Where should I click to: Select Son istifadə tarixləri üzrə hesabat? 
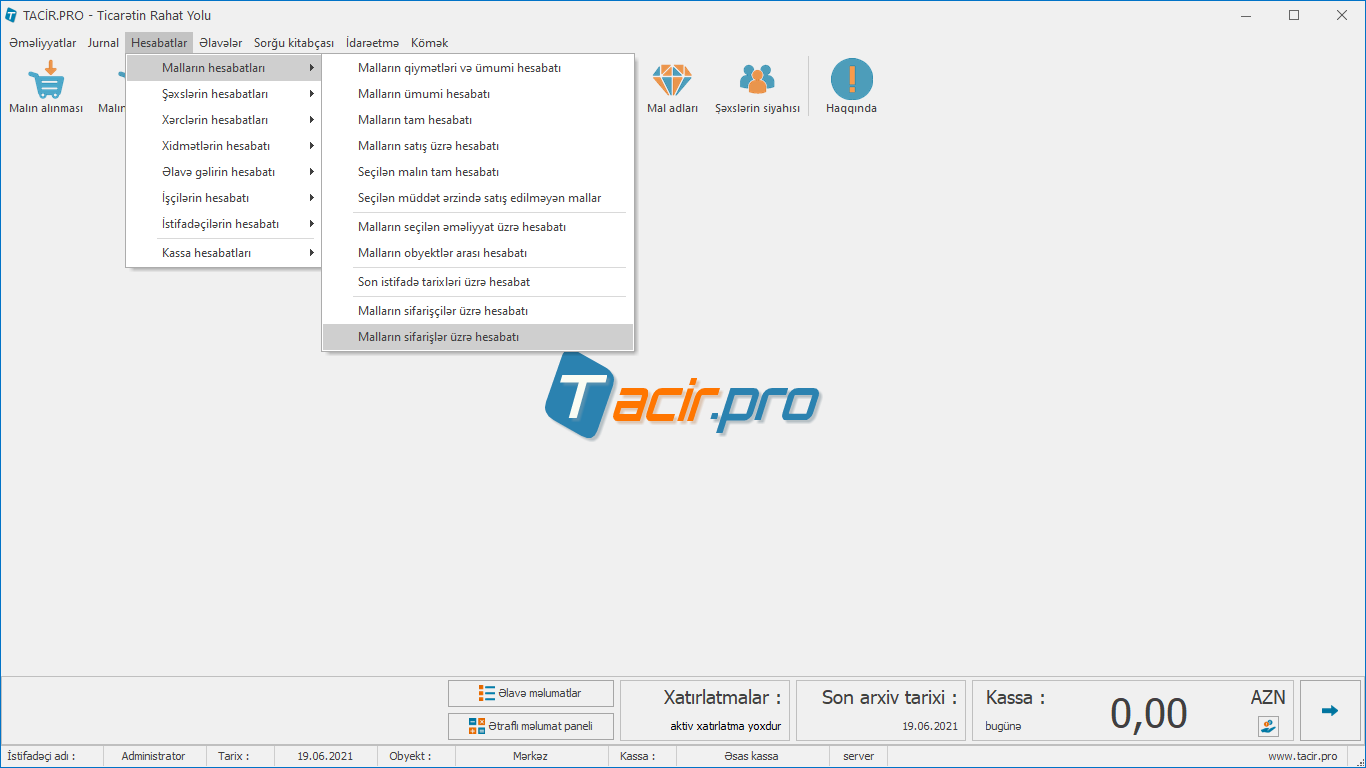point(444,282)
